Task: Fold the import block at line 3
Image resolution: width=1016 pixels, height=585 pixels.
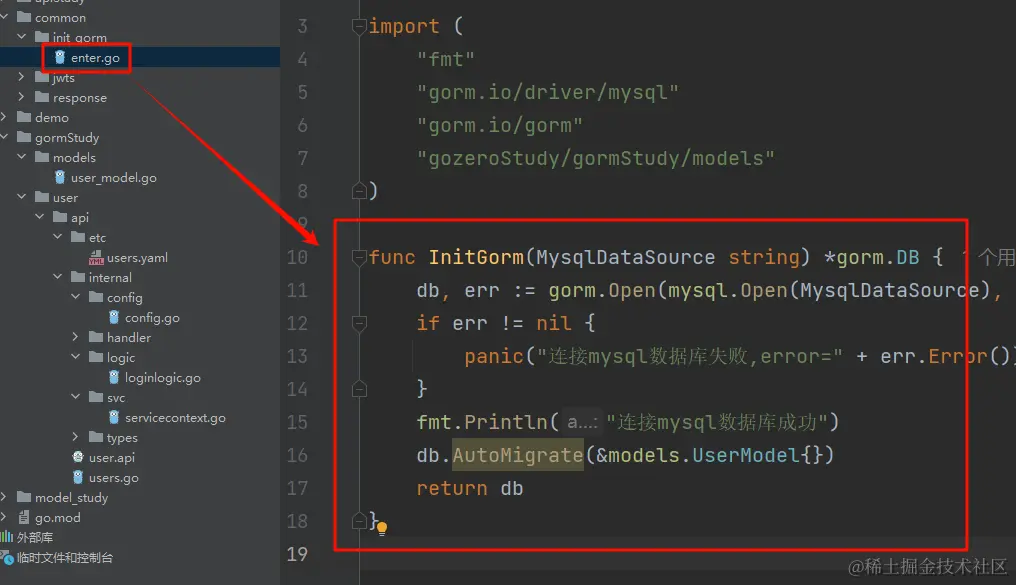Action: click(x=359, y=26)
